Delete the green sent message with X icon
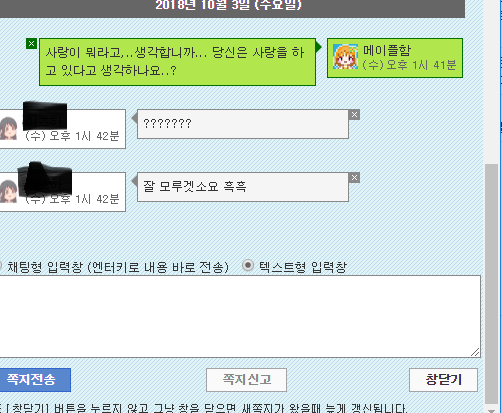Viewport: 502px width, 413px height. [31, 44]
